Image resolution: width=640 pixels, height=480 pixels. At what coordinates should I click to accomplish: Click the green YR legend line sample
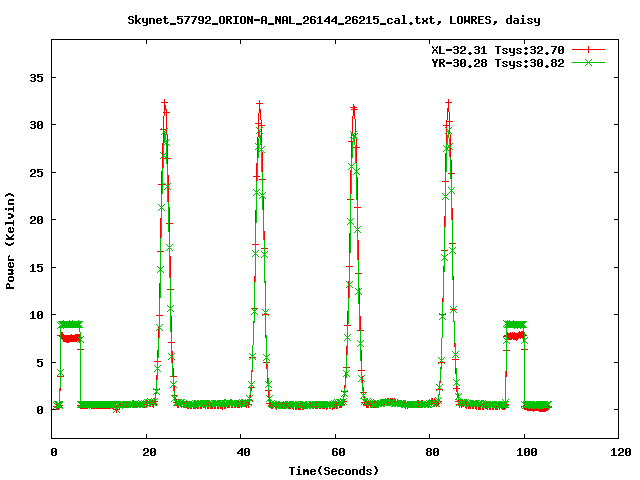pyautogui.click(x=588, y=62)
